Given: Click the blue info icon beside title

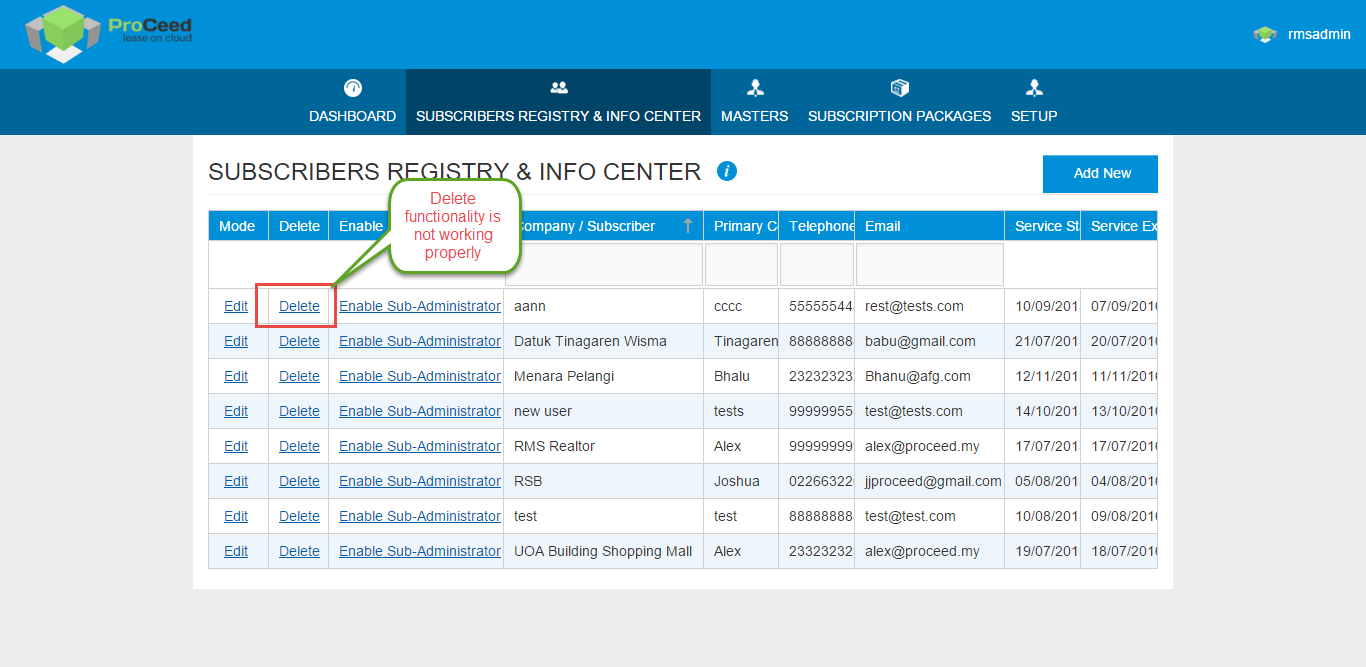Looking at the screenshot, I should [727, 171].
